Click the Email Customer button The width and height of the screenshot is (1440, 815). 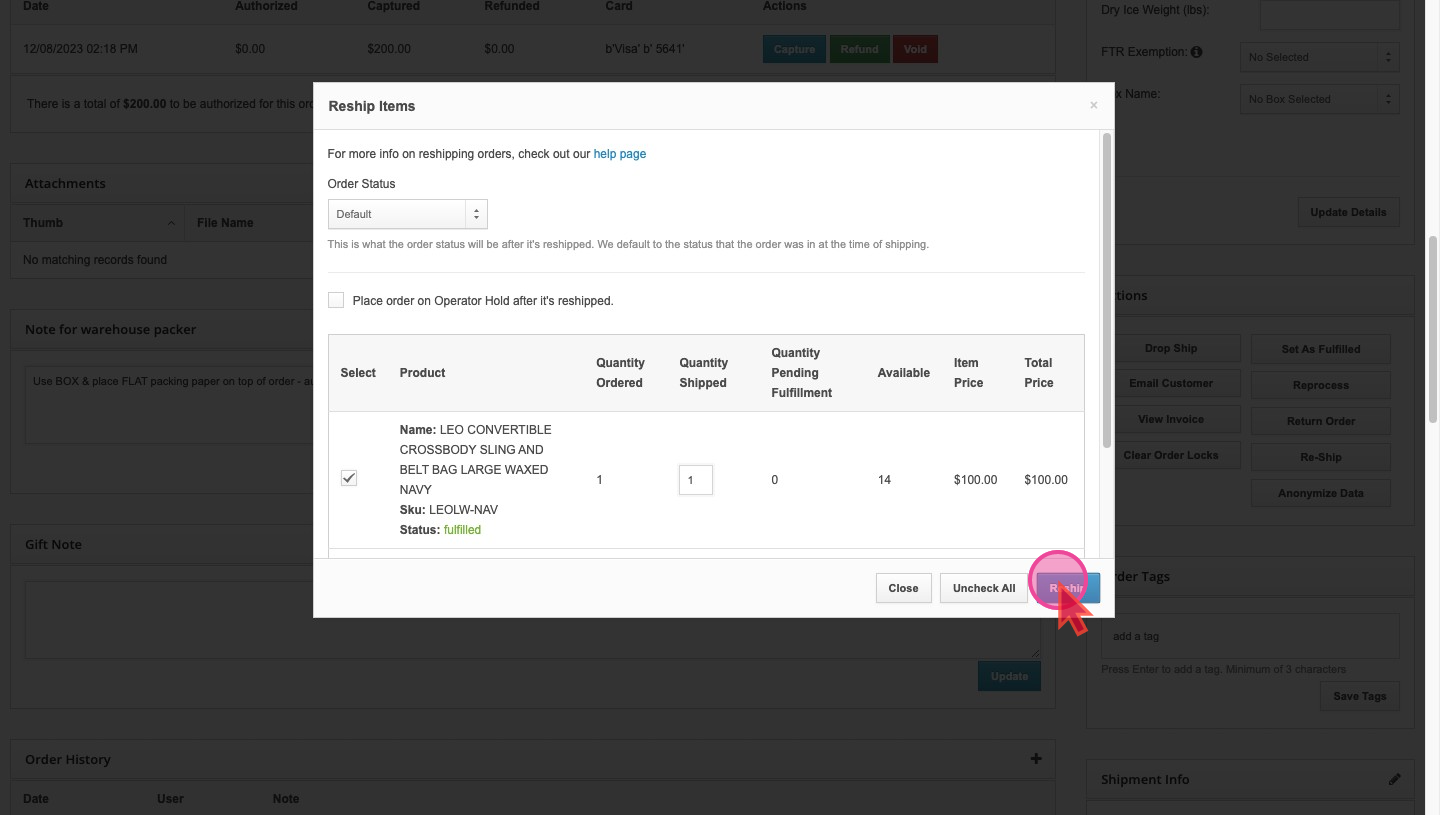point(1171,383)
